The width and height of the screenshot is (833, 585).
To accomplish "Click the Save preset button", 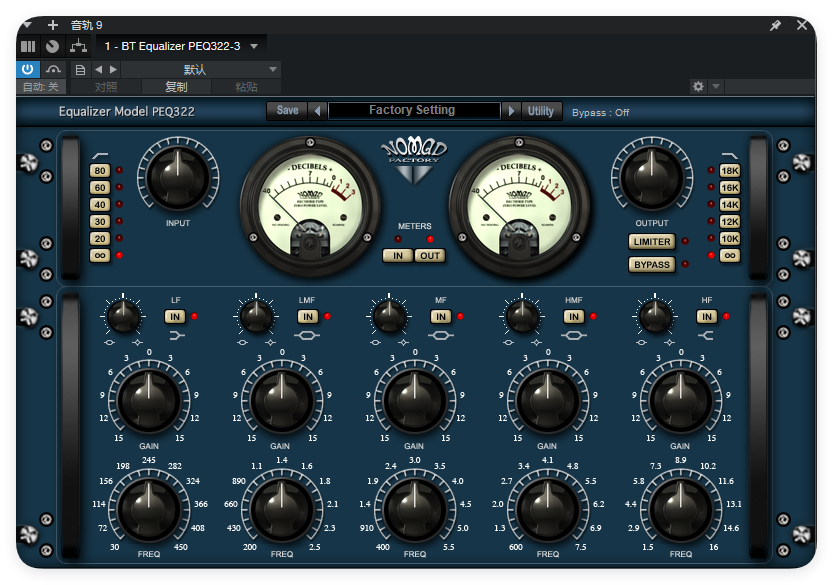I will (x=287, y=111).
